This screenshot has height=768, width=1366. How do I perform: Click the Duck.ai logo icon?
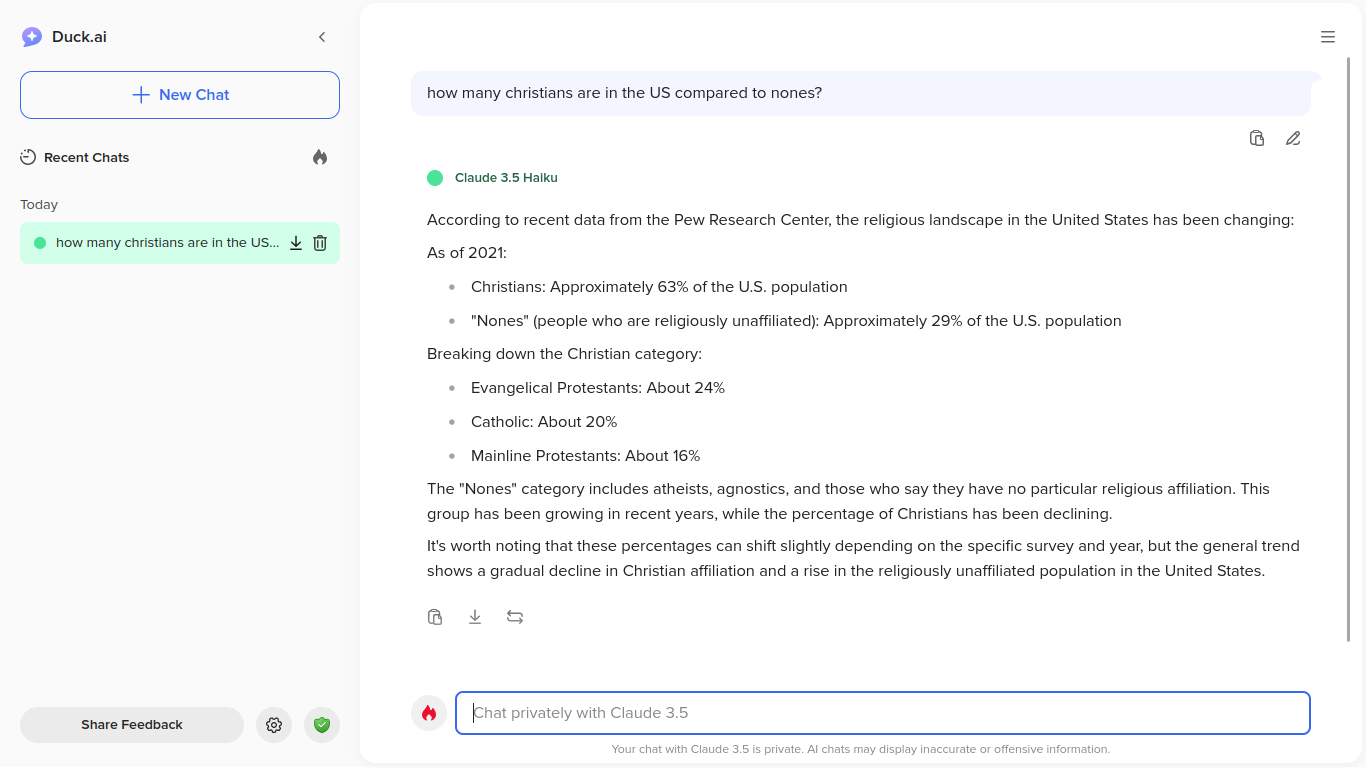point(32,37)
